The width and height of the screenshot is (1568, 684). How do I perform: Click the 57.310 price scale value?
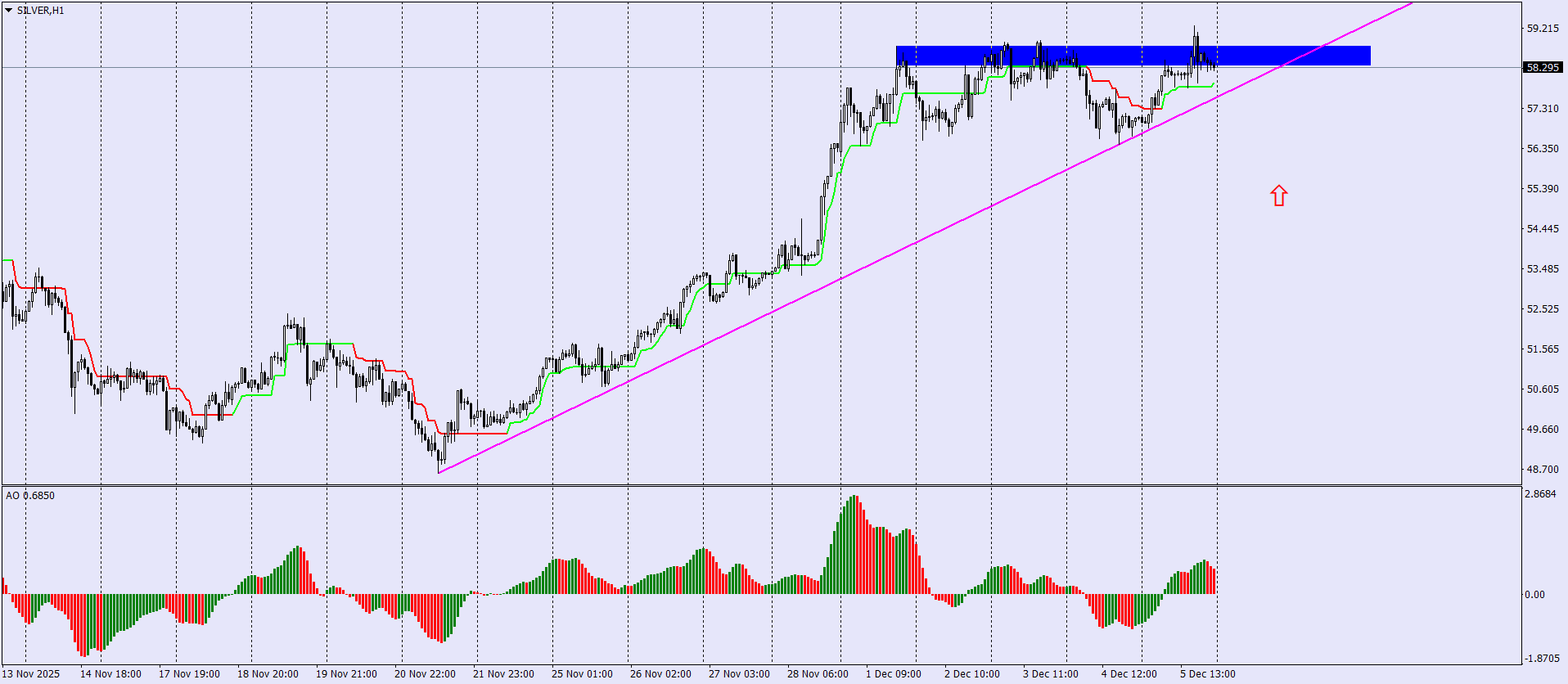(x=1543, y=109)
